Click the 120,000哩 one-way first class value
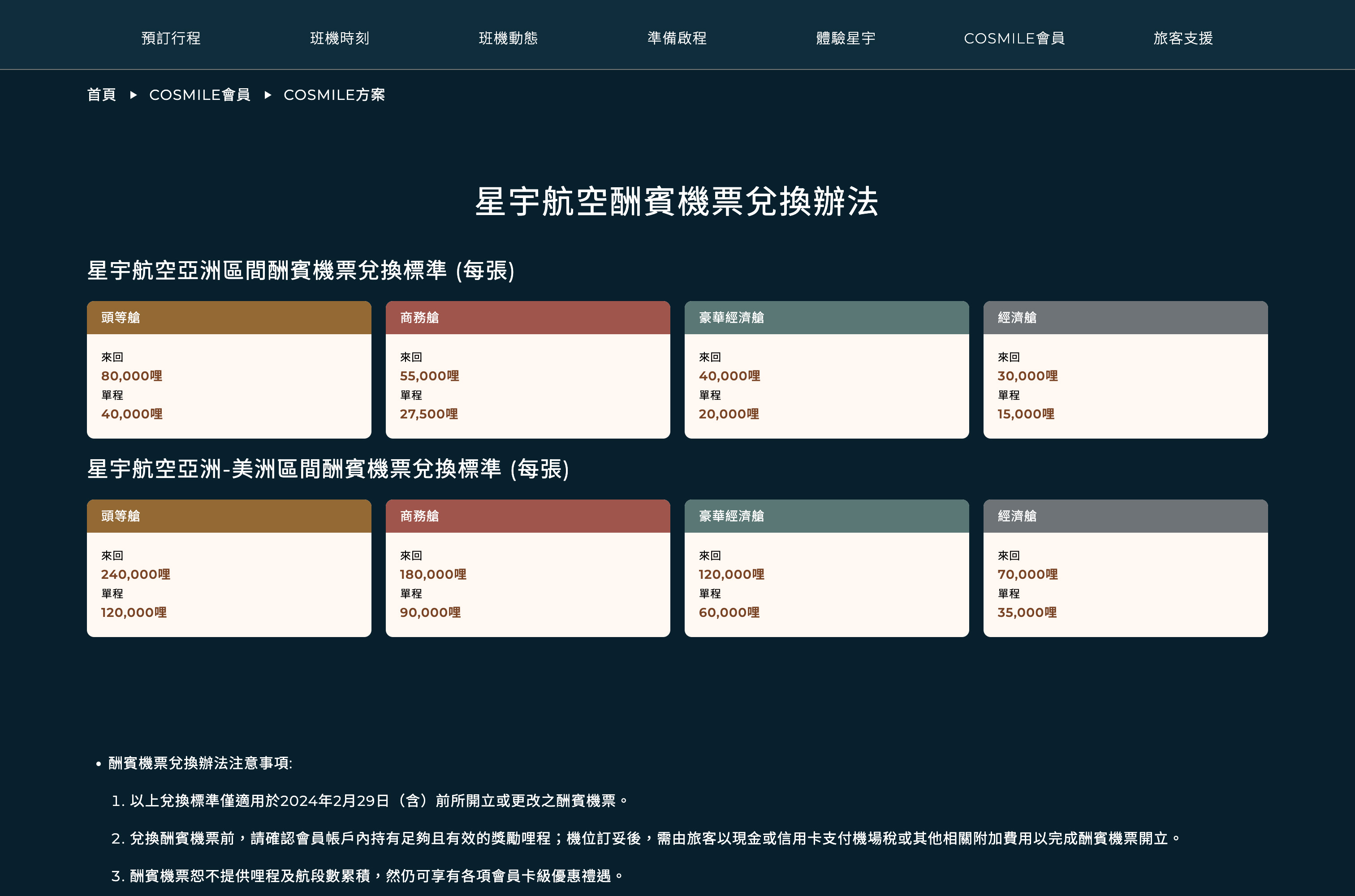This screenshot has width=1355, height=896. [134, 612]
